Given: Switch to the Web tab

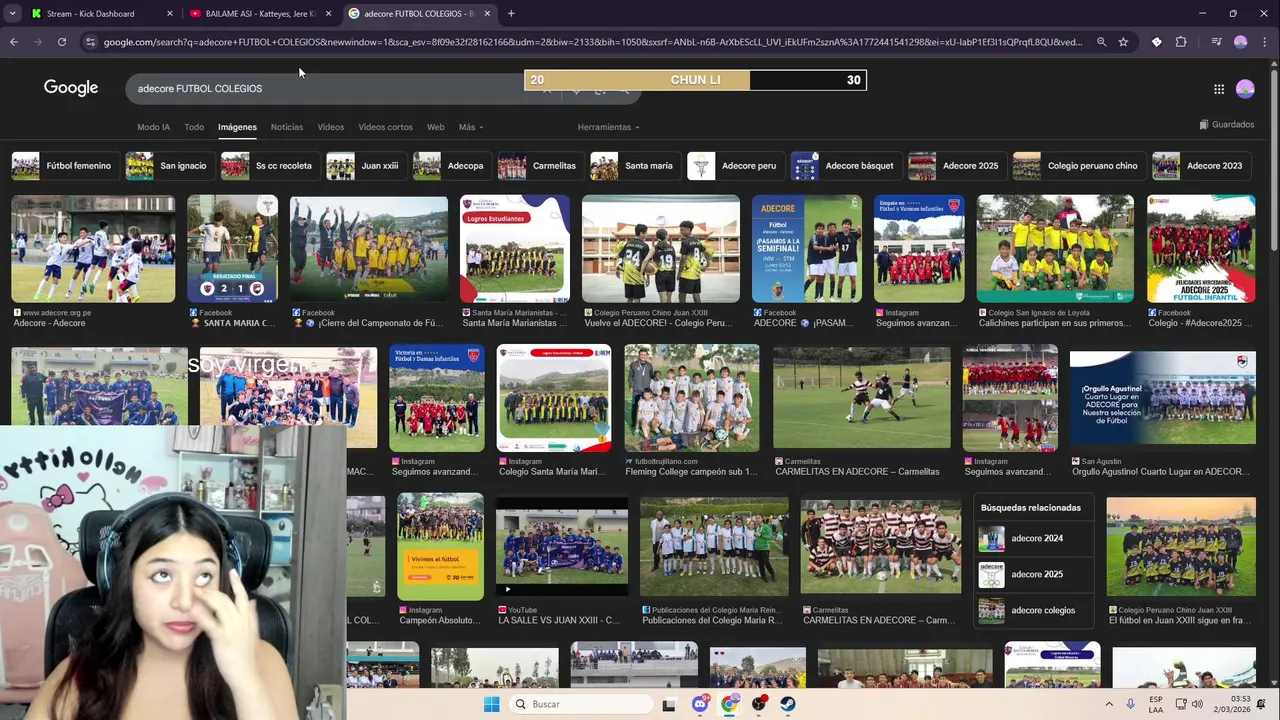Looking at the screenshot, I should click(x=435, y=127).
